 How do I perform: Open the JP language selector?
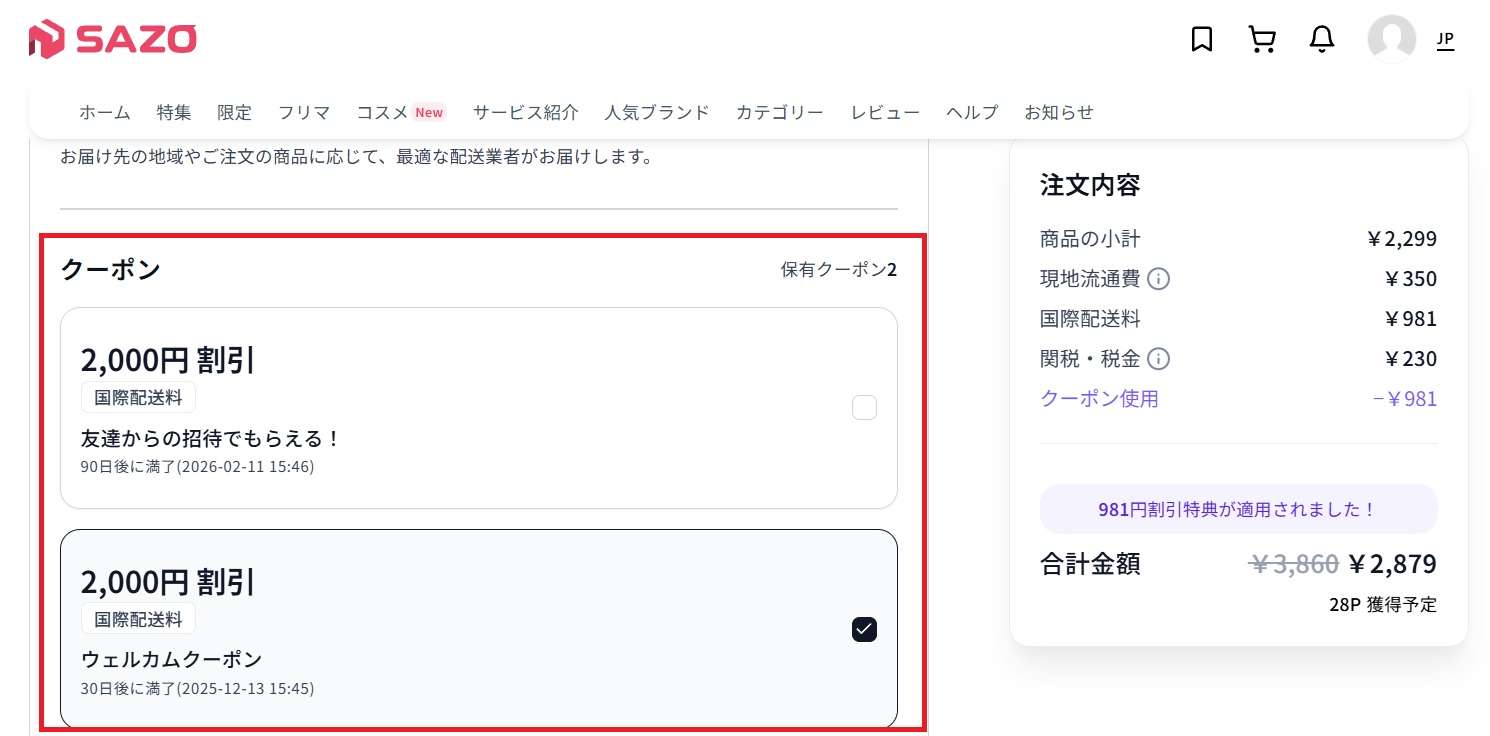coord(1445,40)
